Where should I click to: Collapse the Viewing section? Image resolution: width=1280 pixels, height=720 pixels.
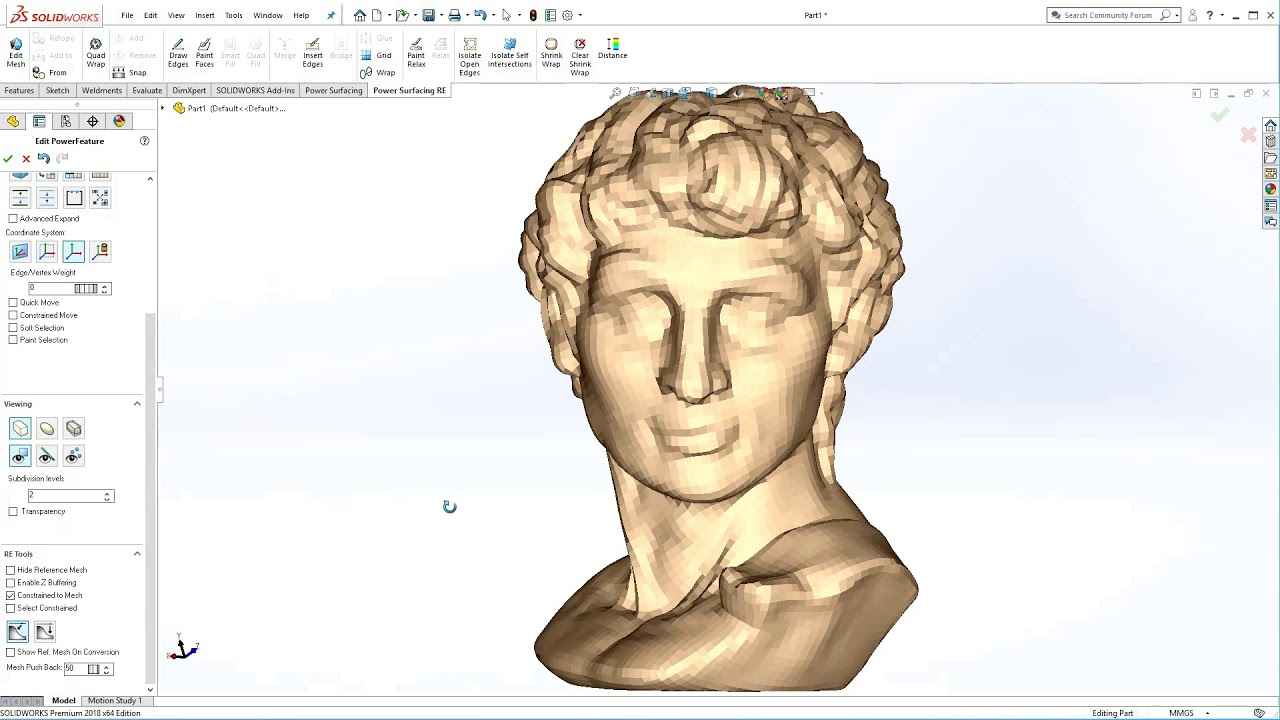point(137,404)
